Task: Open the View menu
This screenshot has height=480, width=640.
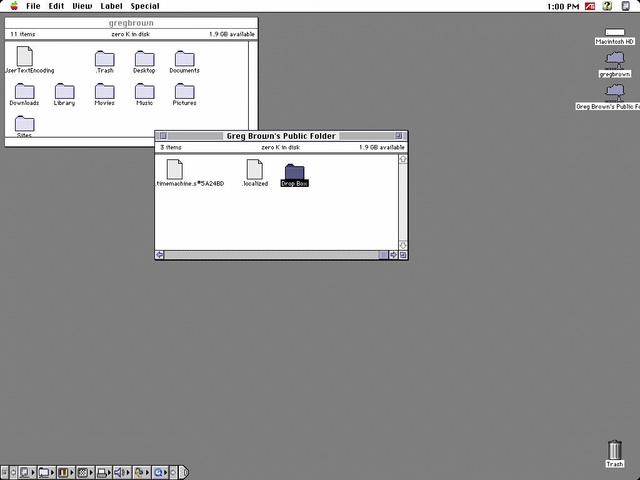Action: coord(82,6)
